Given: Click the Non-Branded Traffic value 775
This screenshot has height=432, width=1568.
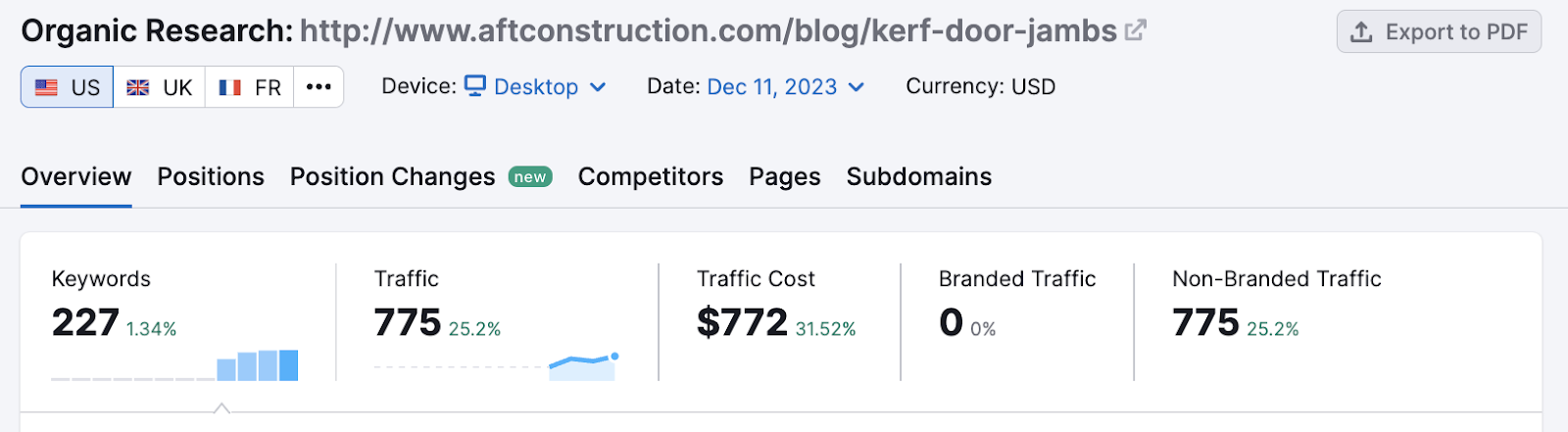Looking at the screenshot, I should tap(1205, 322).
